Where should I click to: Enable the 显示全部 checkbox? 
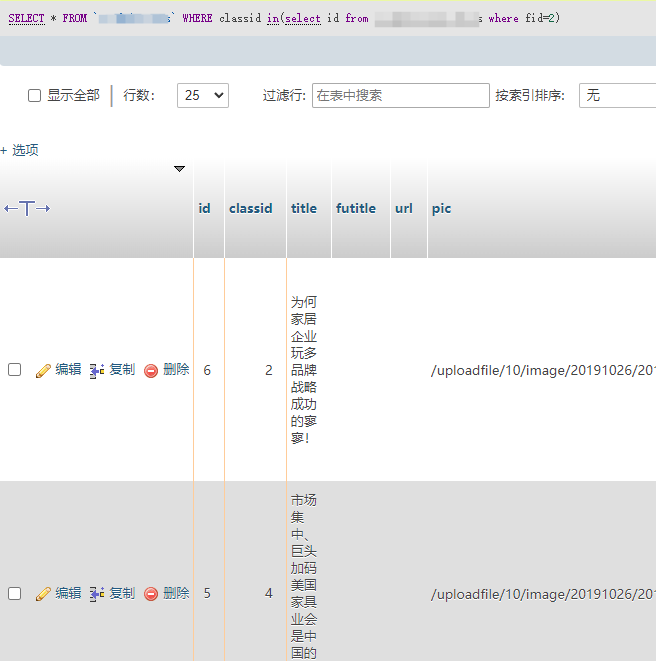coord(35,96)
